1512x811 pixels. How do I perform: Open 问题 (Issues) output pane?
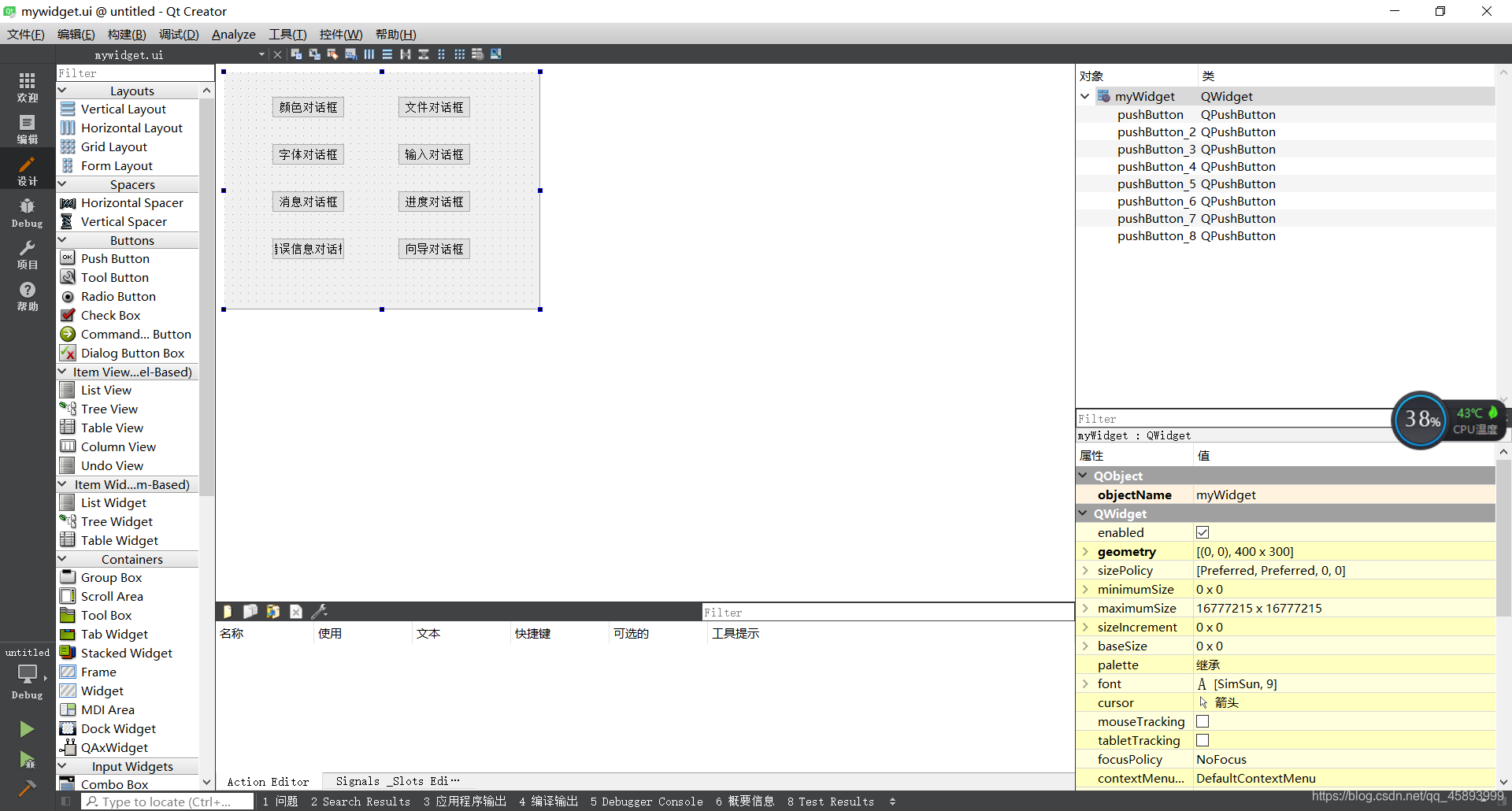pos(280,802)
